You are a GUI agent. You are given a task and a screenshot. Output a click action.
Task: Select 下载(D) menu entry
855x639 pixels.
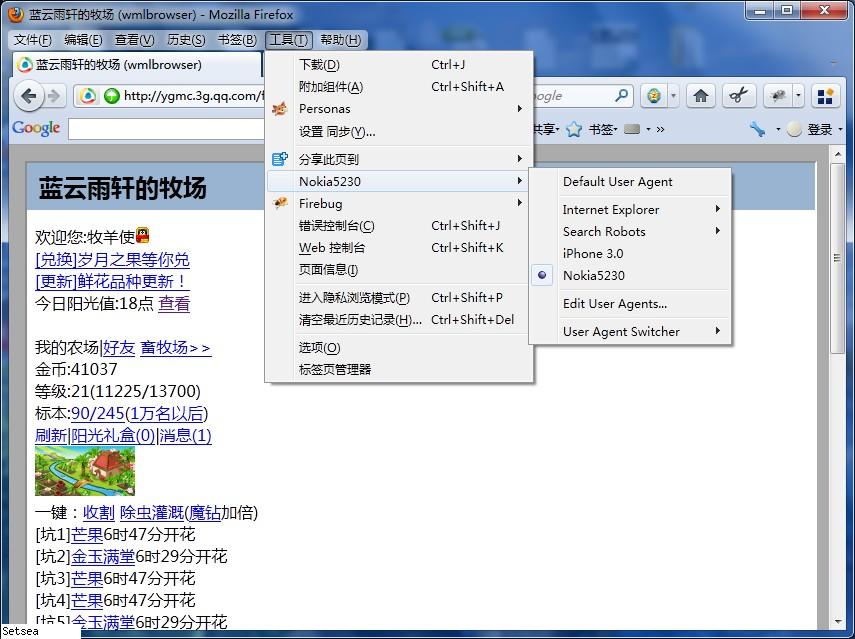coord(399,65)
